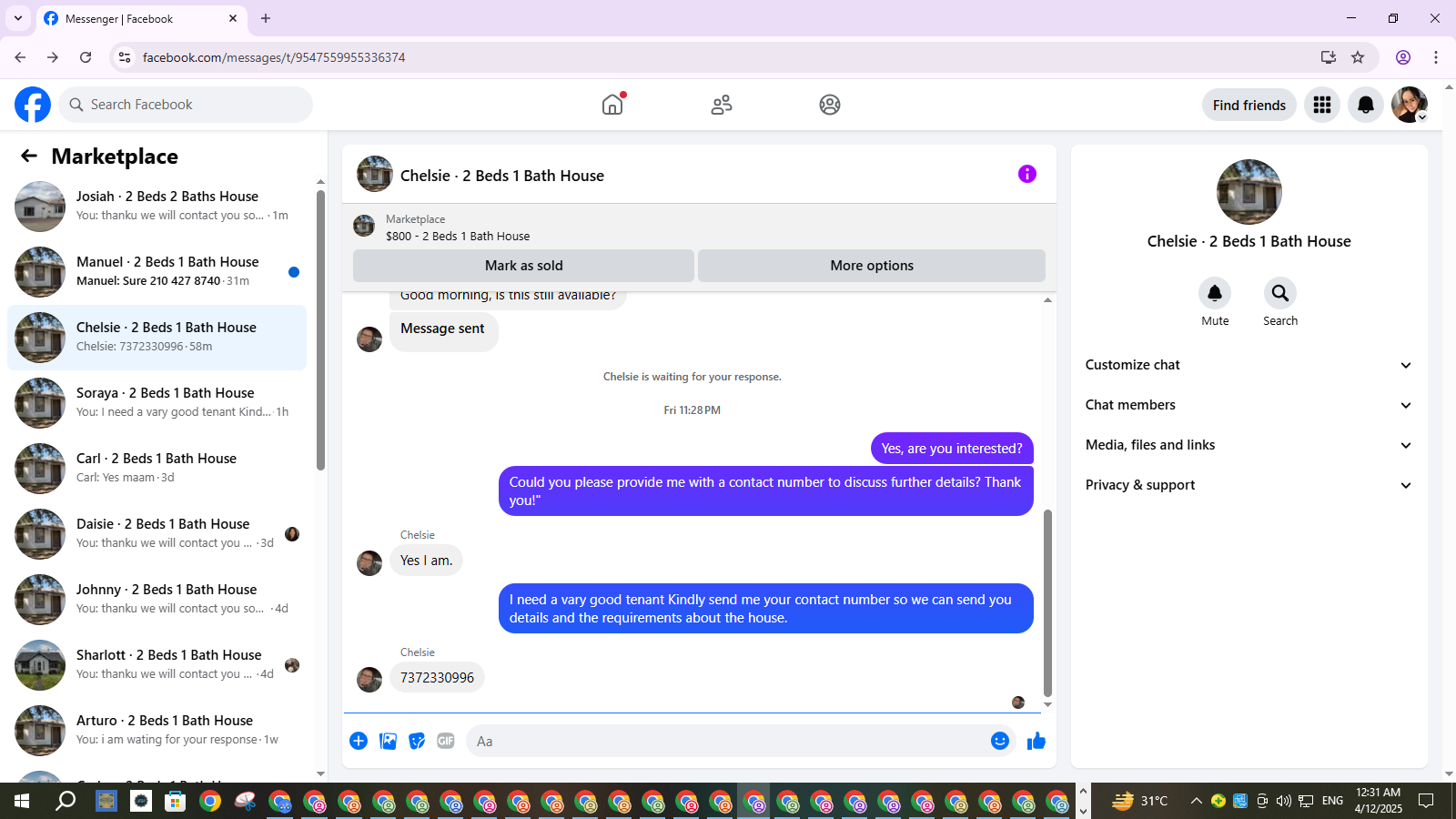This screenshot has height=819, width=1456.
Task: Open the taskbar clock and date
Action: [x=1379, y=801]
